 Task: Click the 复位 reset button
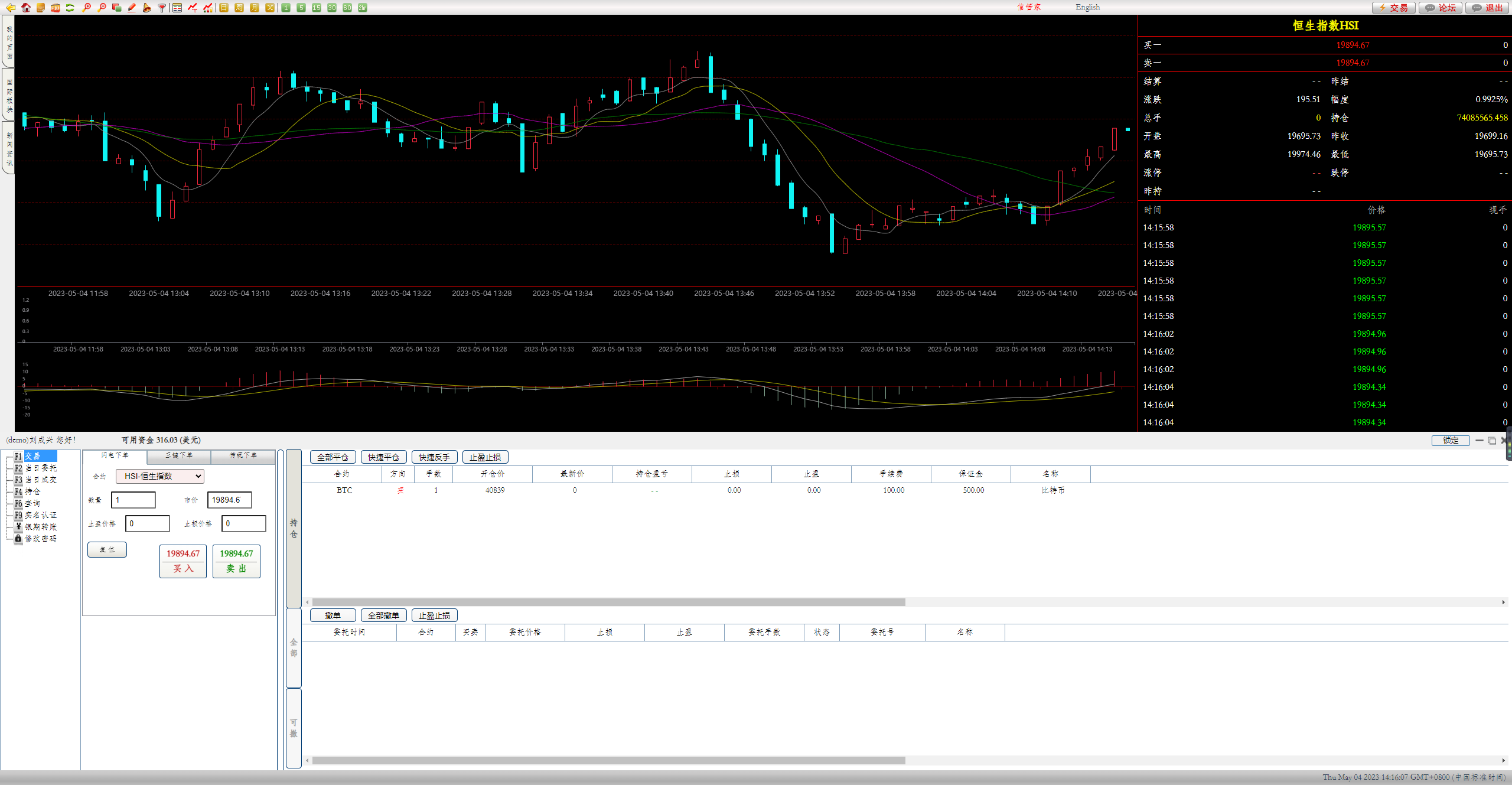107,550
